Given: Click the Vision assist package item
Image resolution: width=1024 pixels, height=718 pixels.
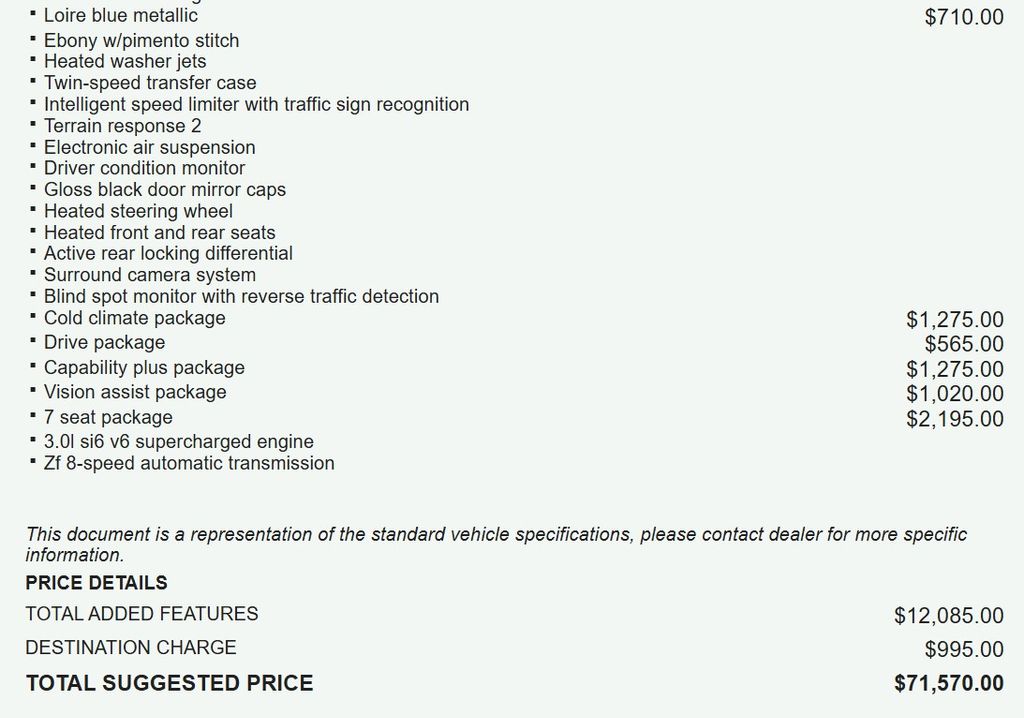Looking at the screenshot, I should pyautogui.click(x=135, y=392).
